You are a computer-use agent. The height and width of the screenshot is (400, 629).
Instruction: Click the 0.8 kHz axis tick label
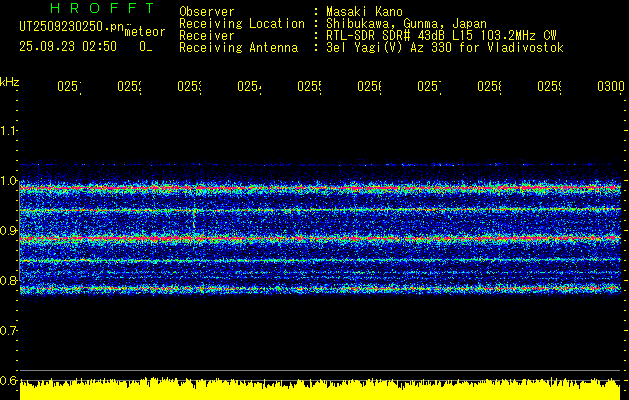pos(9,280)
